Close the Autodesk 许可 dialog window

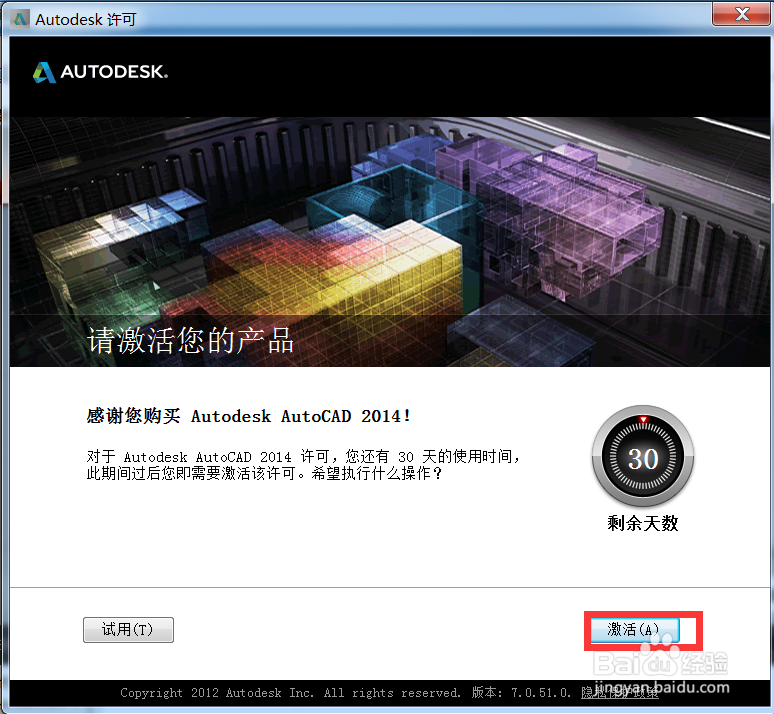point(741,14)
